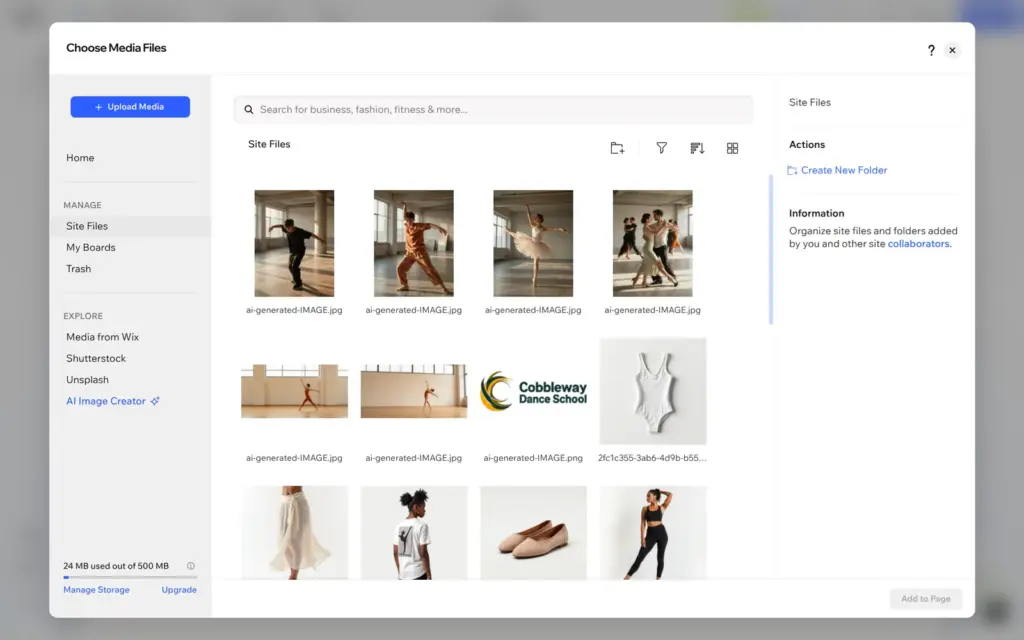The height and width of the screenshot is (640, 1024).
Task: Click the AI Image Creator sparkle icon
Action: (x=155, y=401)
